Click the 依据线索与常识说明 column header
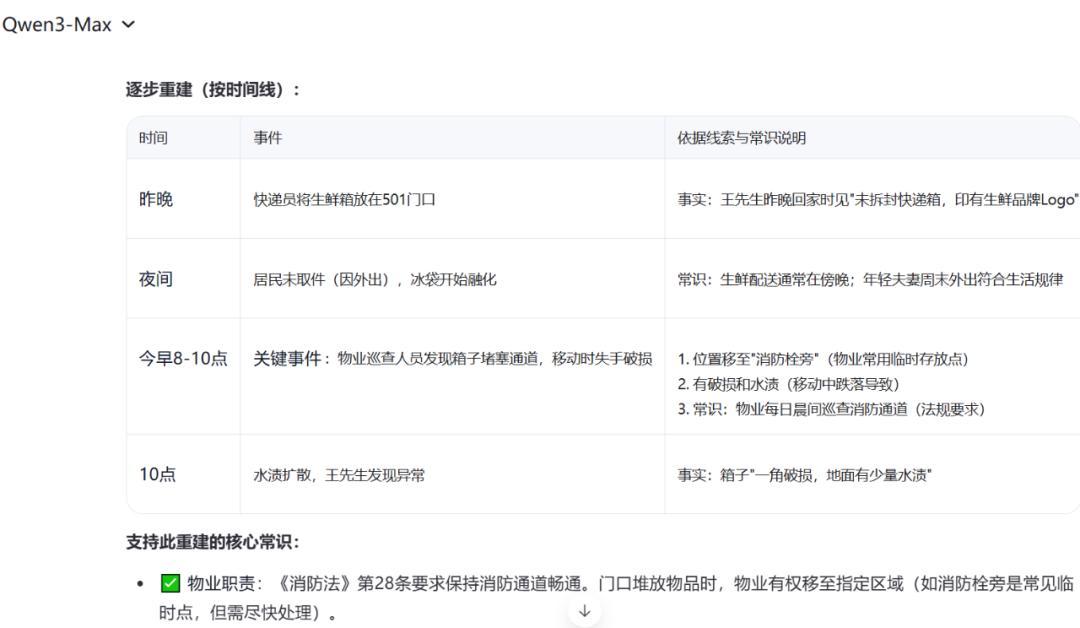This screenshot has width=1080, height=628. click(x=741, y=138)
